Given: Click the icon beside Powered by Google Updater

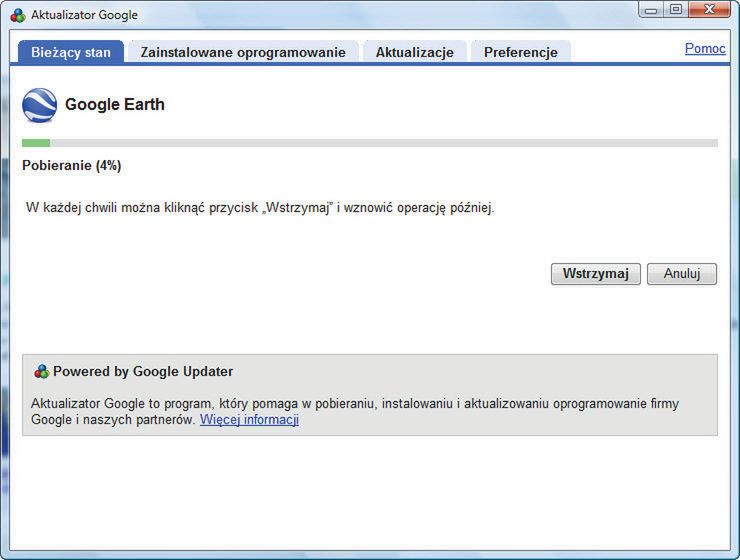Looking at the screenshot, I should click(x=41, y=372).
